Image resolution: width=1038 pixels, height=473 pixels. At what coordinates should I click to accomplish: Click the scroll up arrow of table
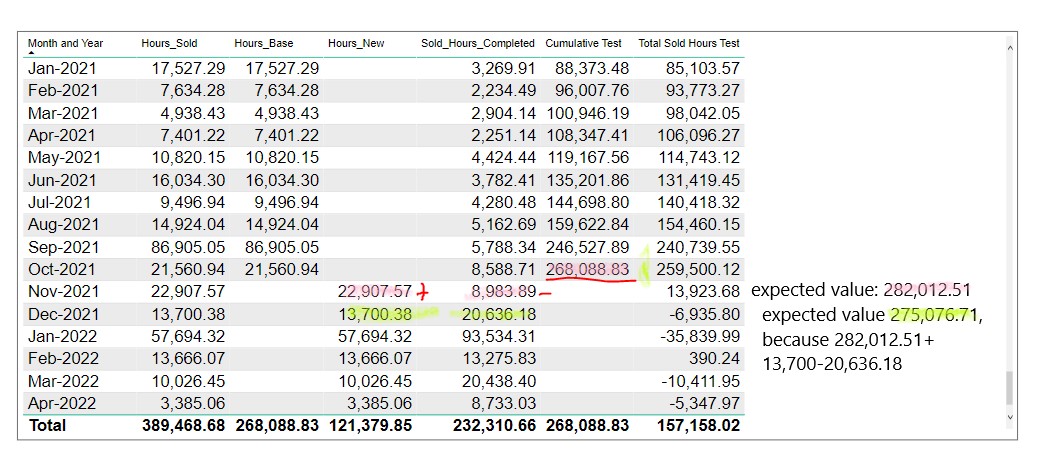point(1010,47)
